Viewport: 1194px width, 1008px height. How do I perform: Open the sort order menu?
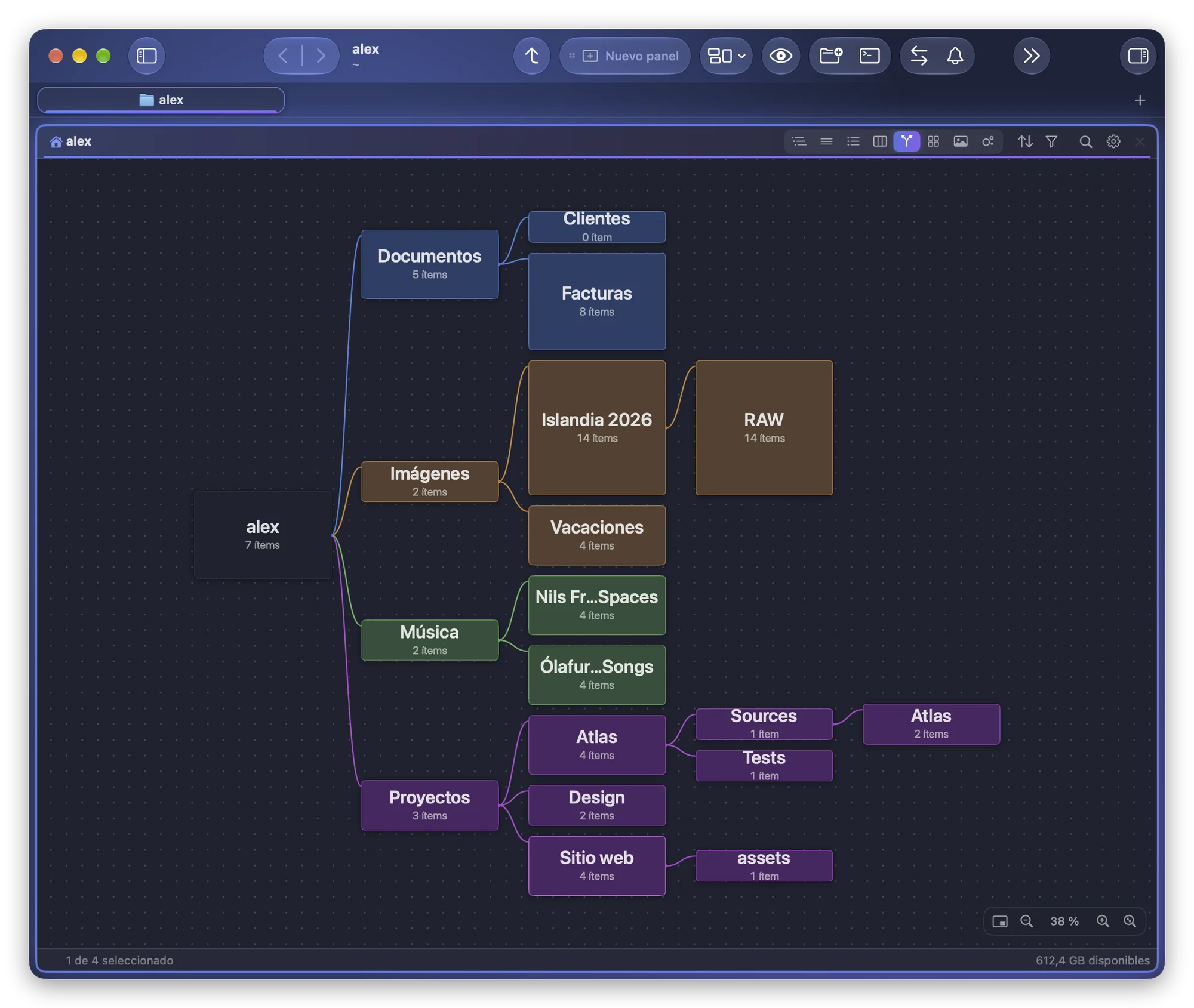click(x=1024, y=141)
